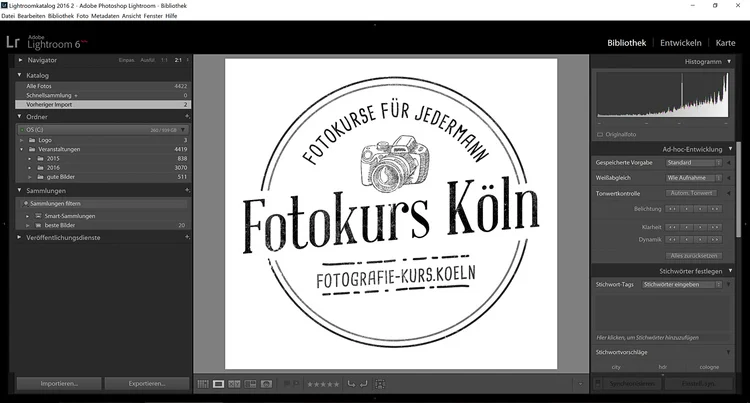This screenshot has height=403, width=750.
Task: Click the Smart-Sammlungen collection set icon
Action: click(38, 216)
